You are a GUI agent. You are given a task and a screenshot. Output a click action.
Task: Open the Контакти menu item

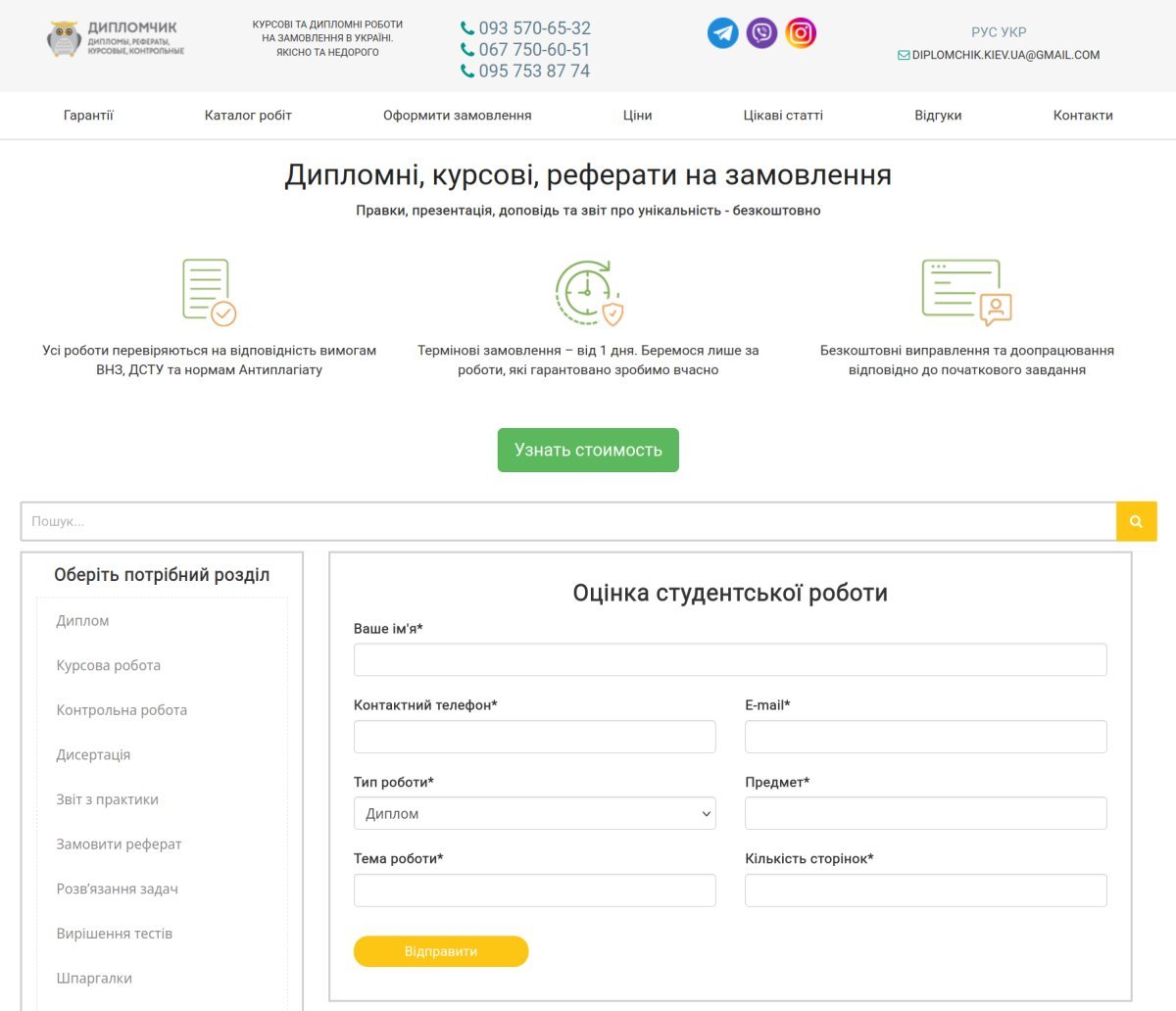point(1083,116)
